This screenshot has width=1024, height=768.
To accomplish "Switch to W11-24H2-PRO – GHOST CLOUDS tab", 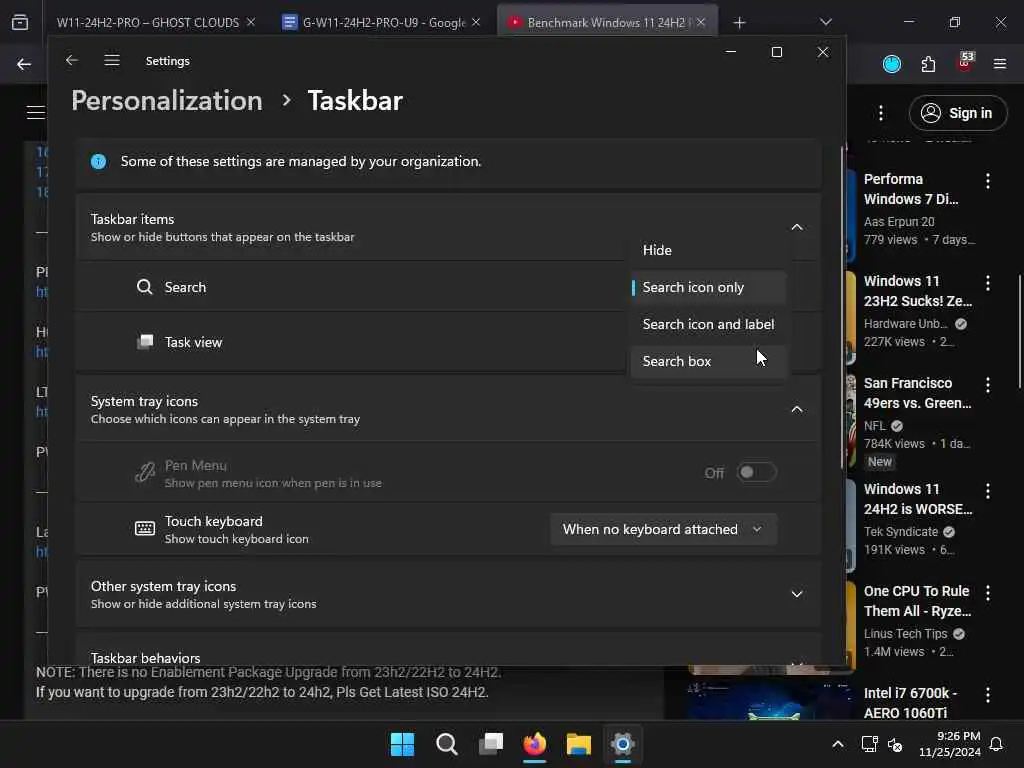I will tap(148, 22).
